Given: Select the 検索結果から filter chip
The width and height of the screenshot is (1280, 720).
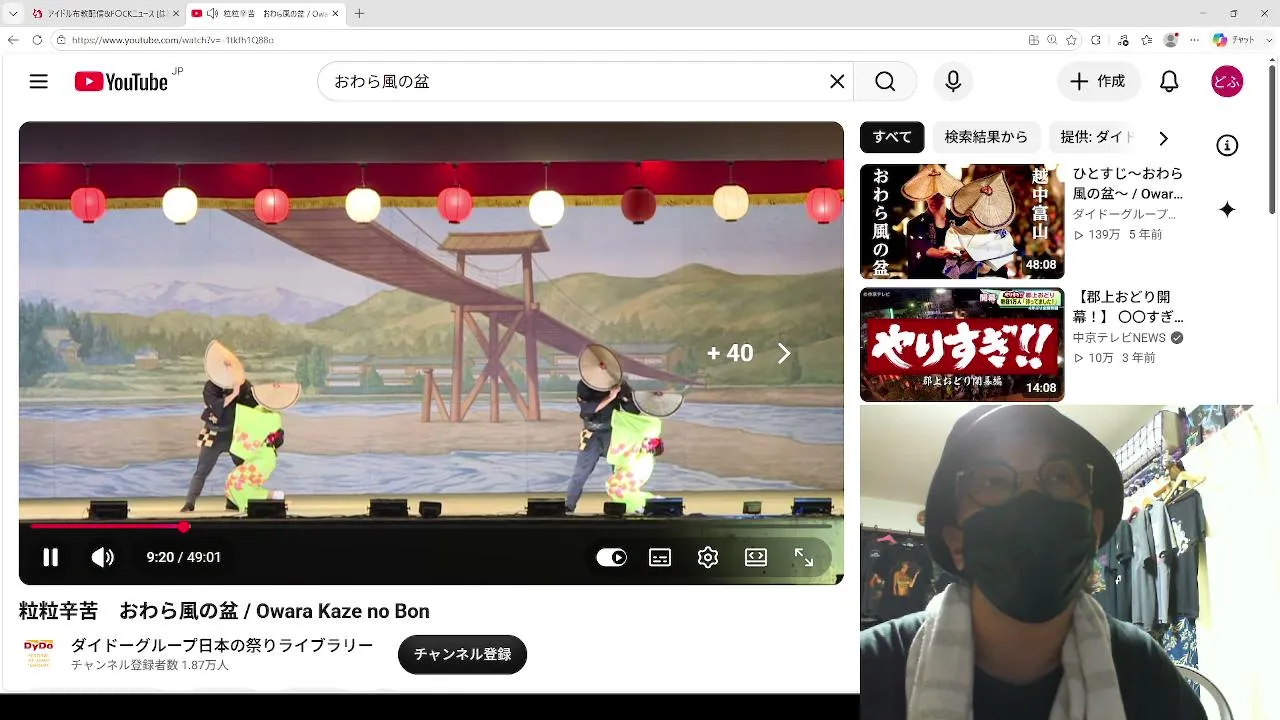Looking at the screenshot, I should [x=986, y=137].
